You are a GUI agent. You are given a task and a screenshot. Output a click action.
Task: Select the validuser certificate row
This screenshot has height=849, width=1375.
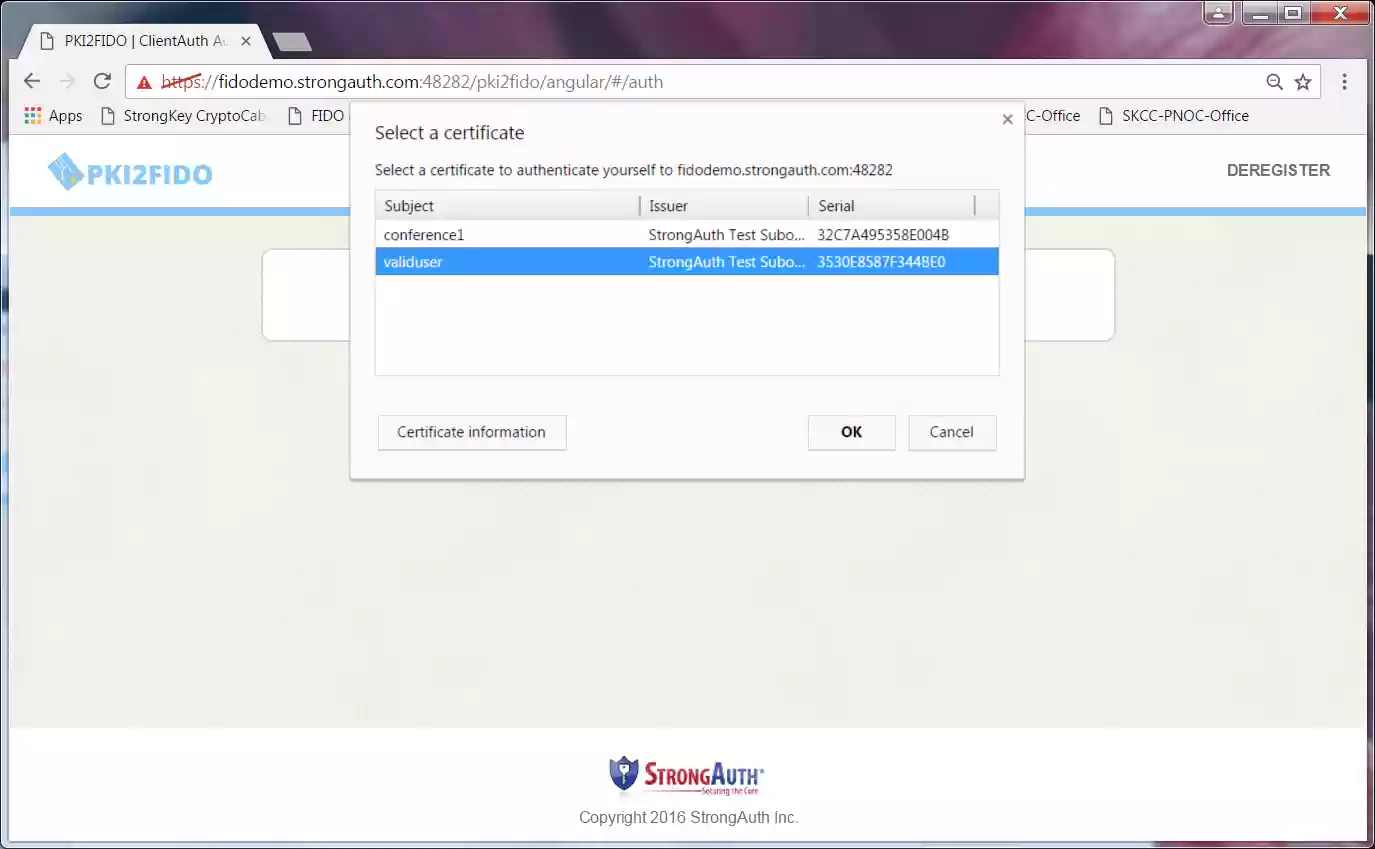point(500,261)
